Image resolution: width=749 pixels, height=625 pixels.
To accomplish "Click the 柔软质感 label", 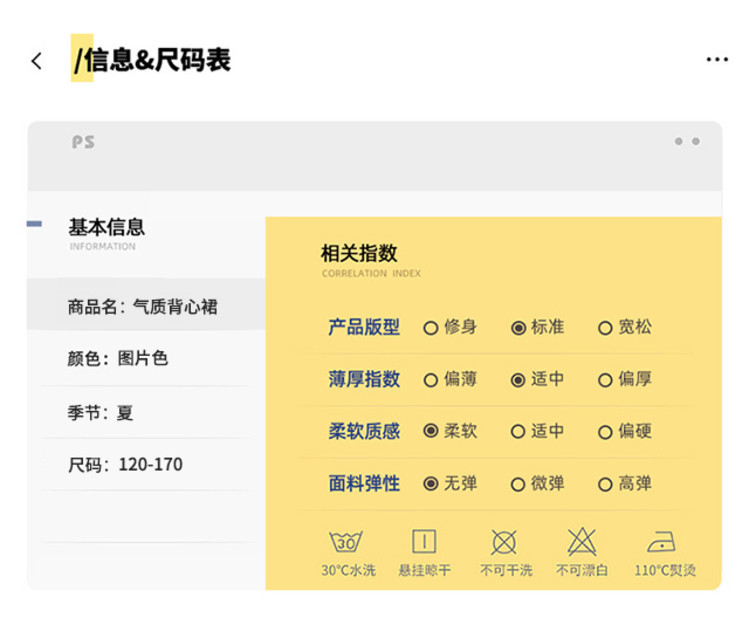I will 364,431.
